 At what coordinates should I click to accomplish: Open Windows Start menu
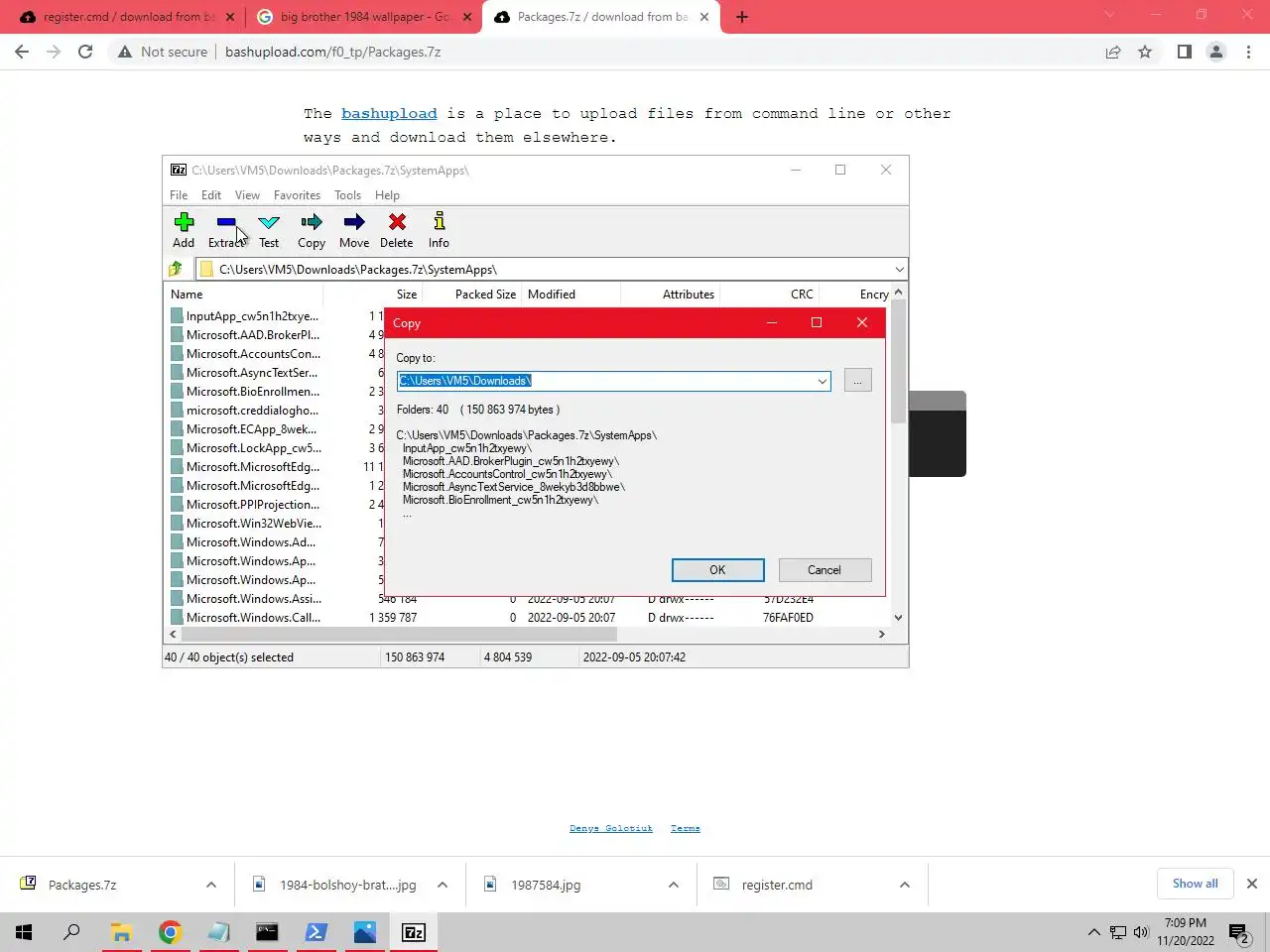24,932
